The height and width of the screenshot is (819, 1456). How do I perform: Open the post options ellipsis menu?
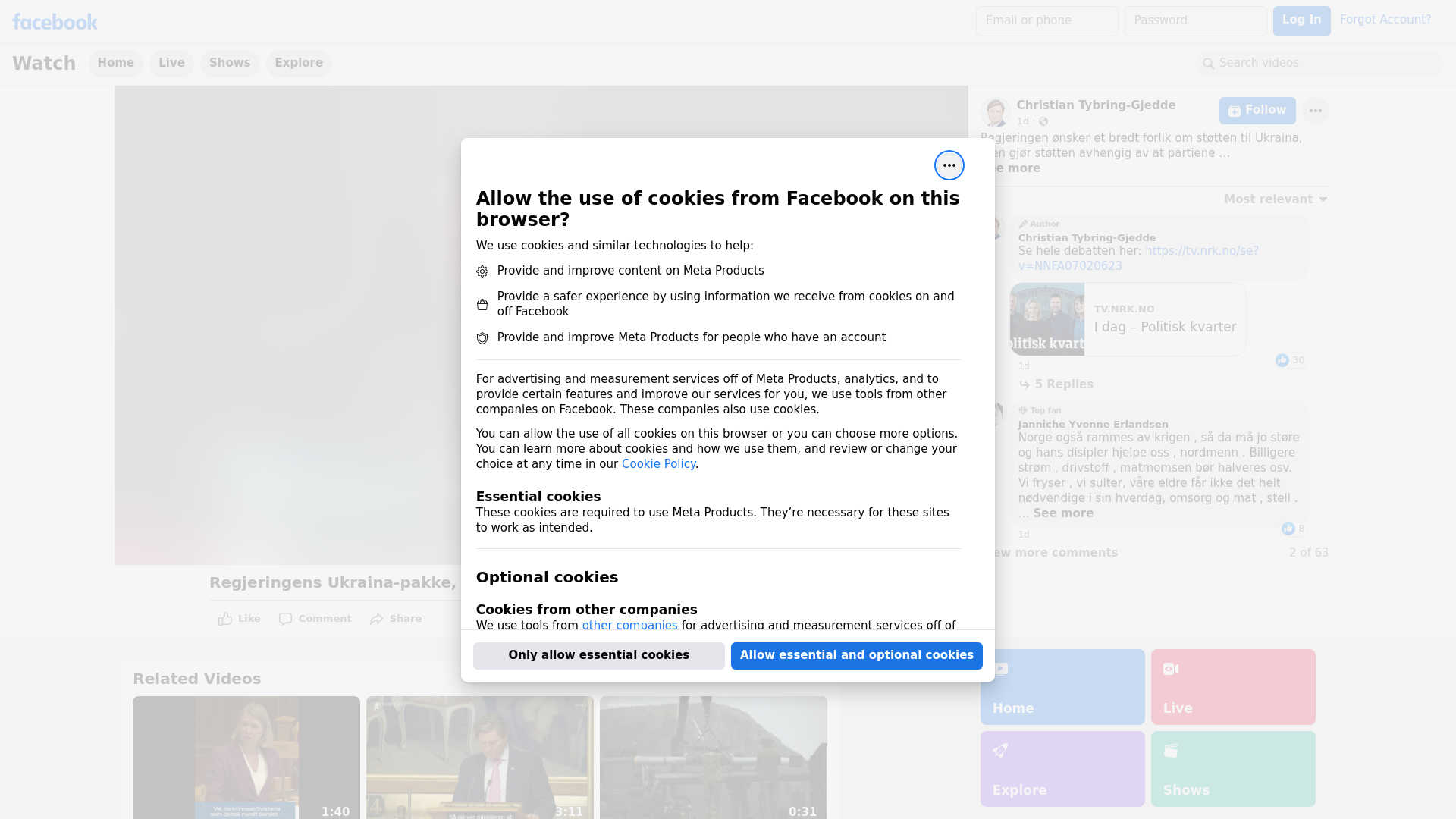pyautogui.click(x=1315, y=111)
